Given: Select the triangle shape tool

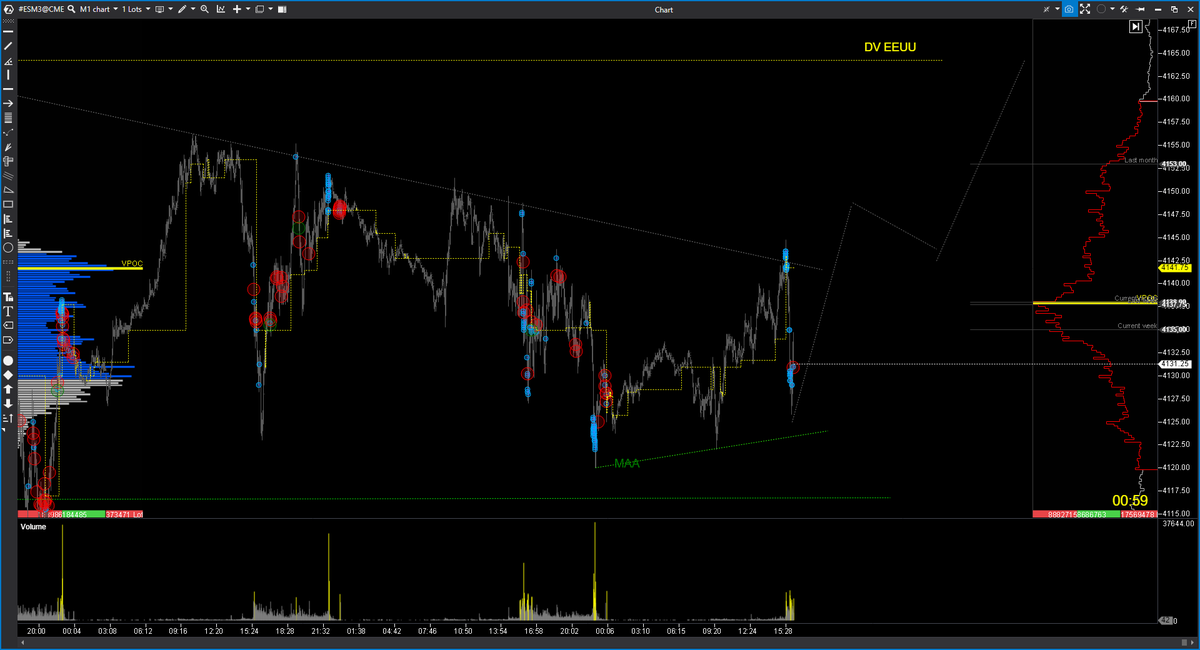Looking at the screenshot, I should (x=8, y=189).
